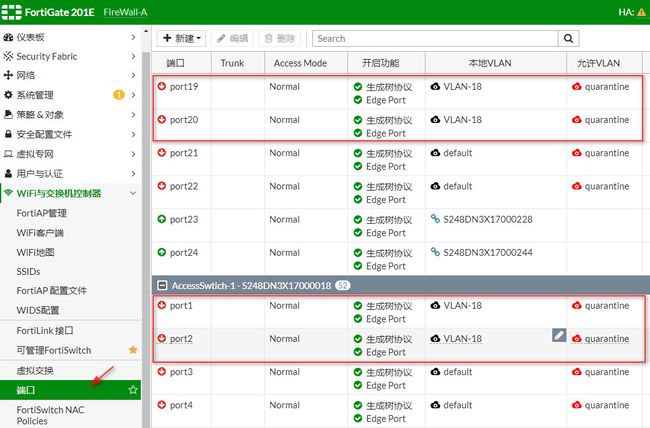Click the link icon beside S248DN3X17000228

pyautogui.click(x=435, y=219)
